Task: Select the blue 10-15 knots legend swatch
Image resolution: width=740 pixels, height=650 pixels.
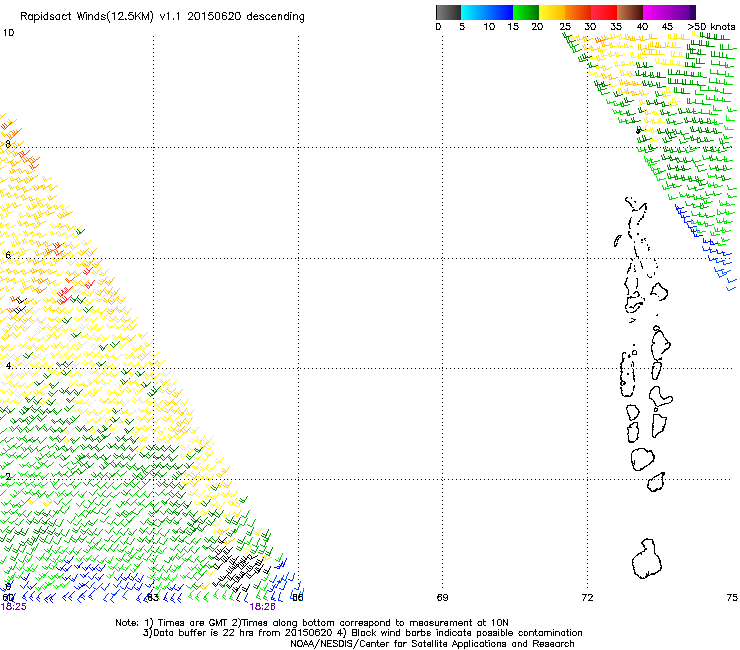Action: [x=500, y=12]
